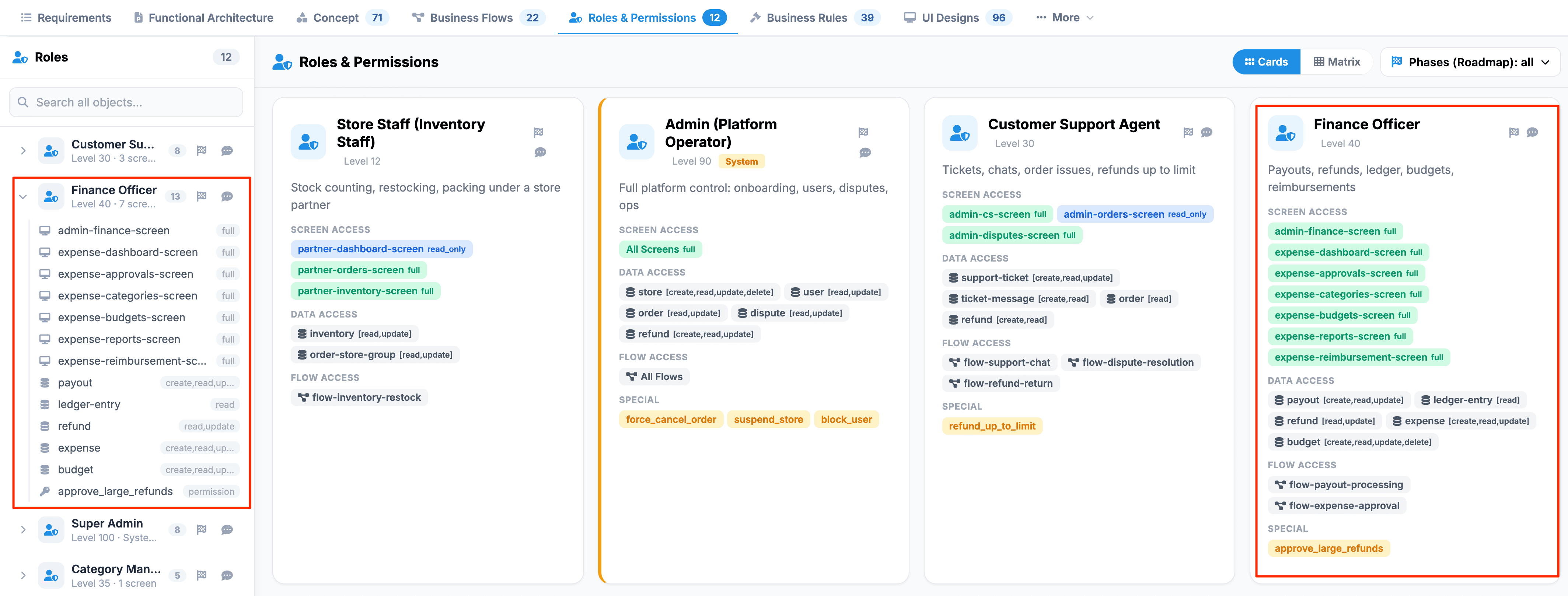This screenshot has height=596, width=1568.
Task: Open comments on Store Staff card
Action: [540, 152]
